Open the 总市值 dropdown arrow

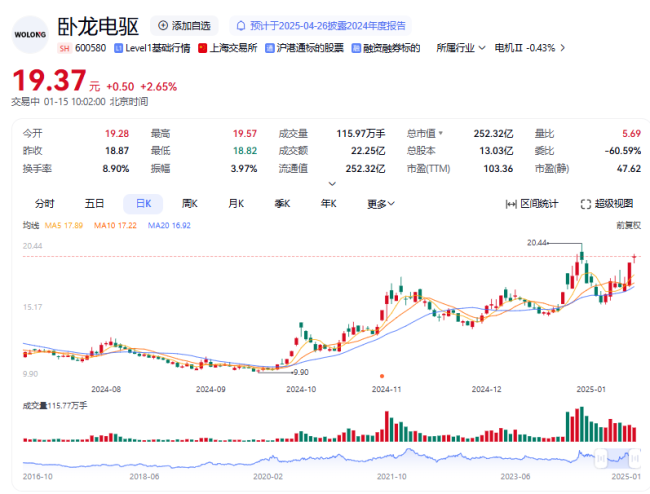click(441, 133)
